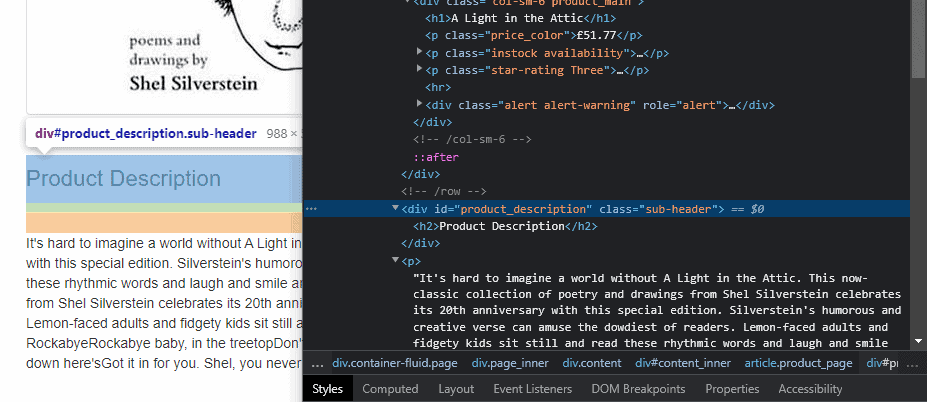The image size is (927, 402).
Task: Collapse the product_description div node
Action: pyautogui.click(x=396, y=208)
